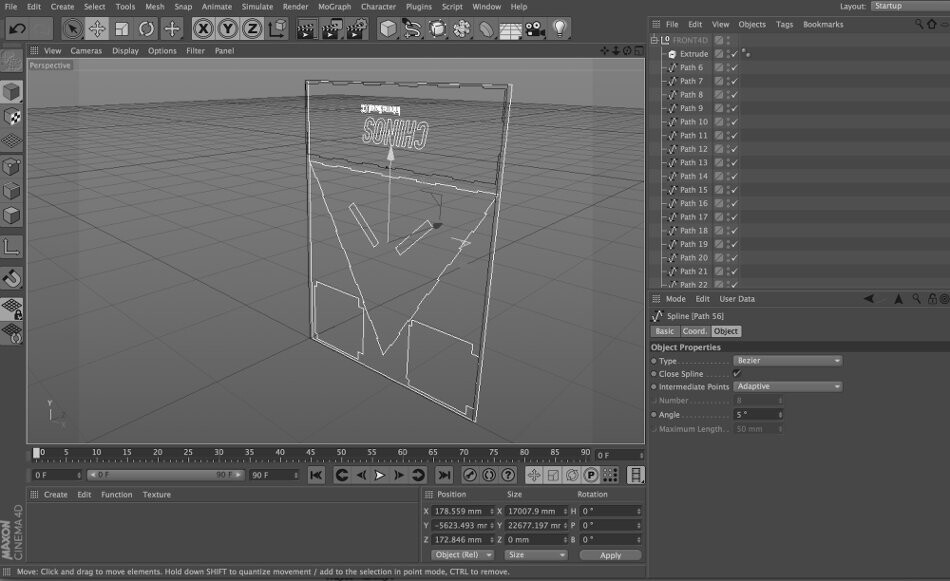Viewport: 950px width, 581px height.
Task: Add a camera object
Action: [x=535, y=28]
